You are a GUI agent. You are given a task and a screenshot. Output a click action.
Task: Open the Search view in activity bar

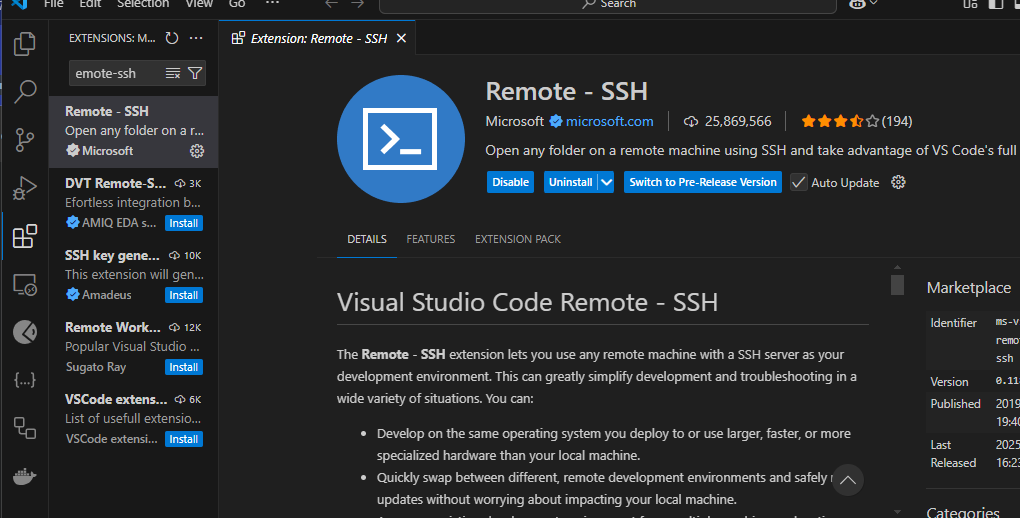(25, 92)
